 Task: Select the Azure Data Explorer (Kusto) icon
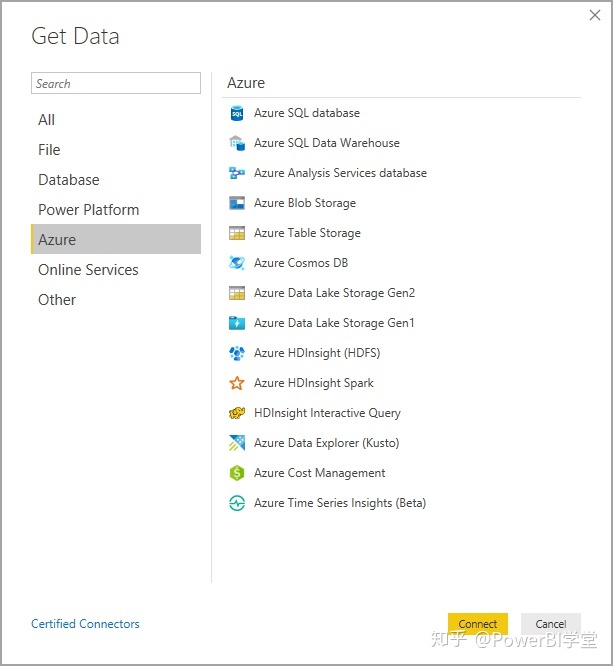point(237,443)
